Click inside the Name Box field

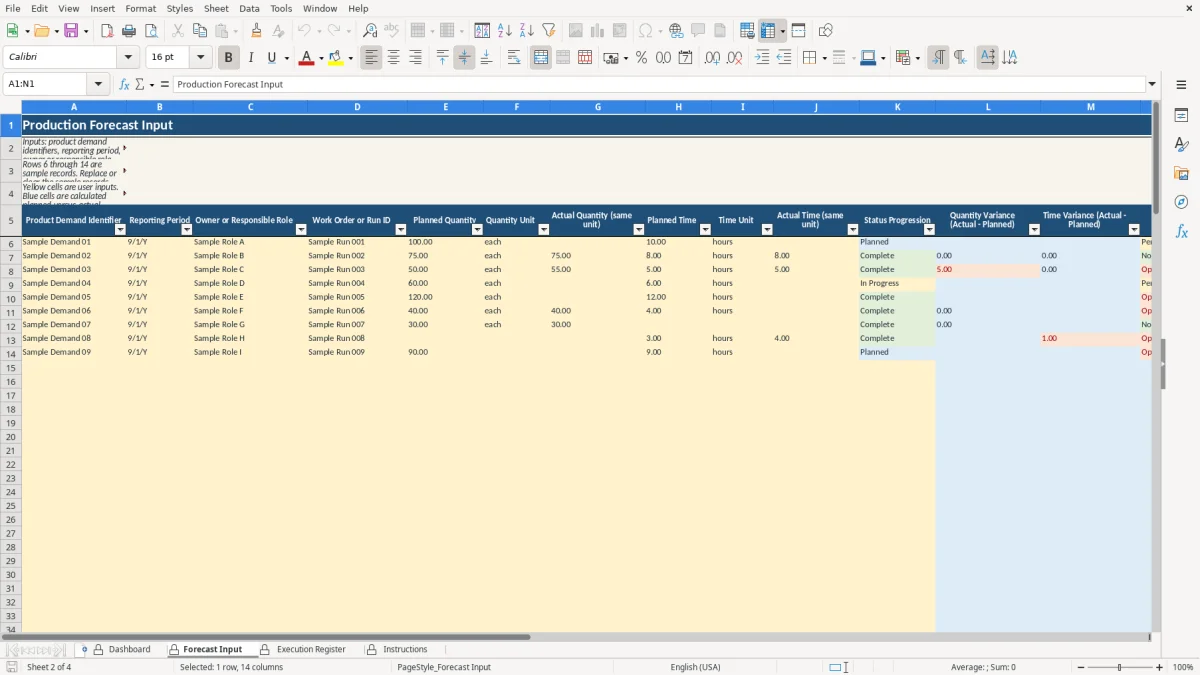[x=46, y=84]
